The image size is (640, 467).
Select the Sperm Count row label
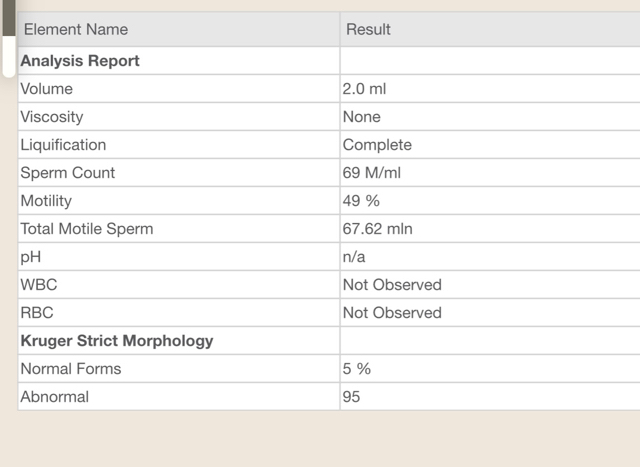[68, 173]
